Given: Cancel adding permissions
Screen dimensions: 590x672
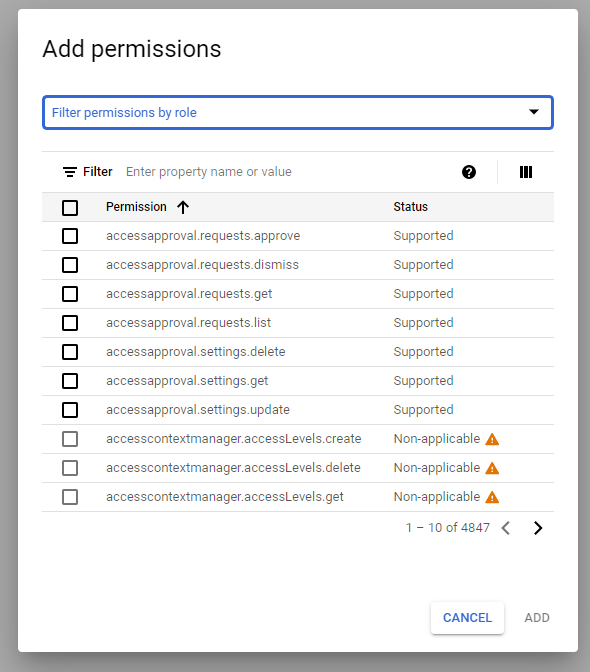Looking at the screenshot, I should tap(467, 618).
